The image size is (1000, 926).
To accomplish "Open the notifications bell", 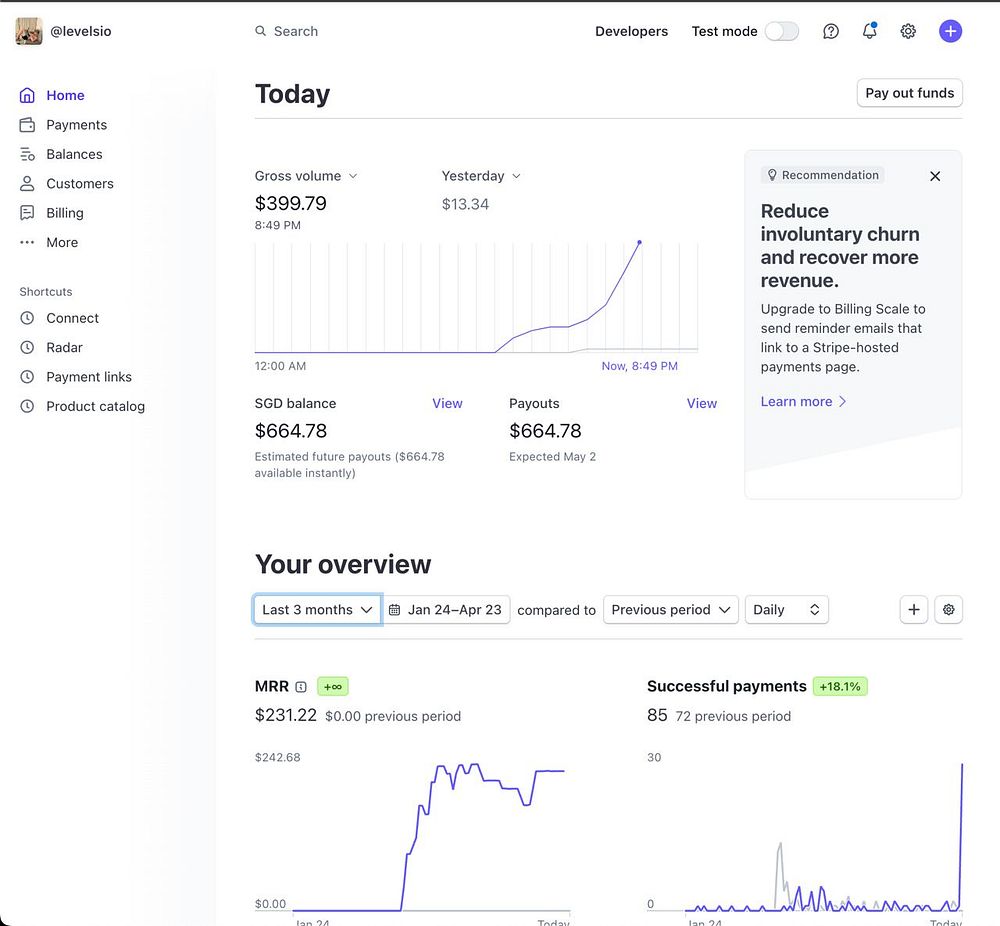I will [x=869, y=31].
